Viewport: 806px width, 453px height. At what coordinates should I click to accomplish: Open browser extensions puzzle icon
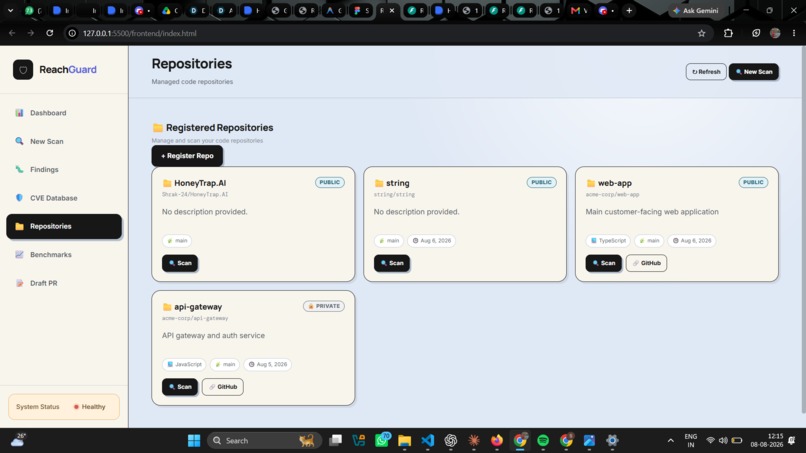coord(728,33)
